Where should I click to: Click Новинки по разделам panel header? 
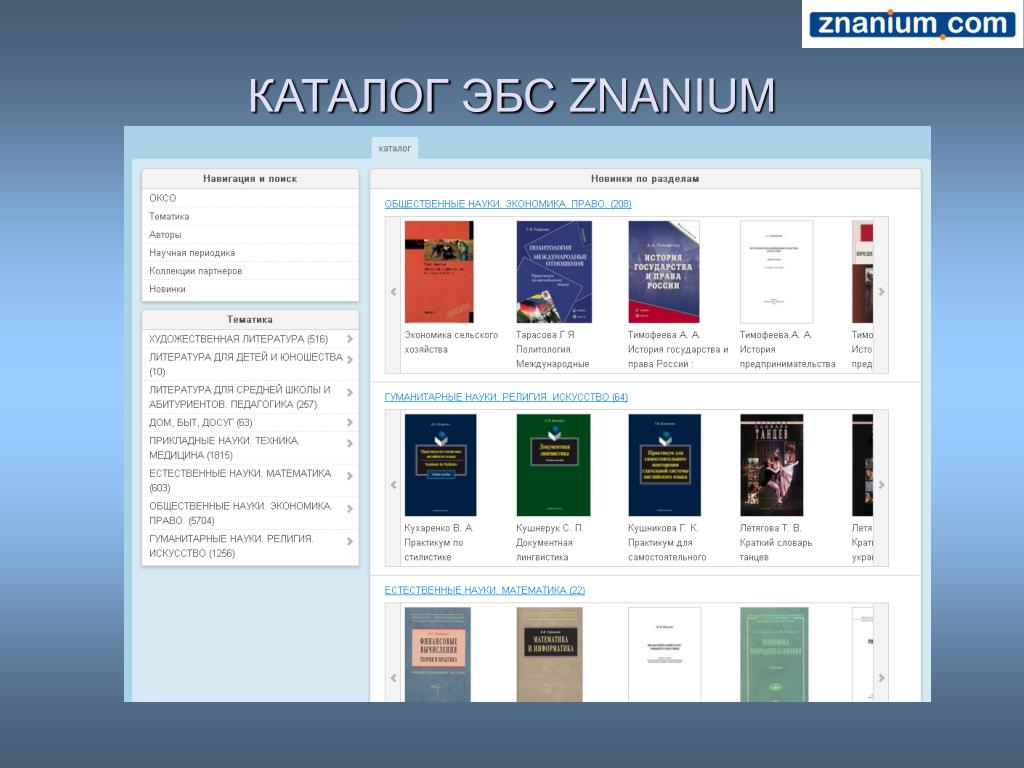[x=645, y=179]
